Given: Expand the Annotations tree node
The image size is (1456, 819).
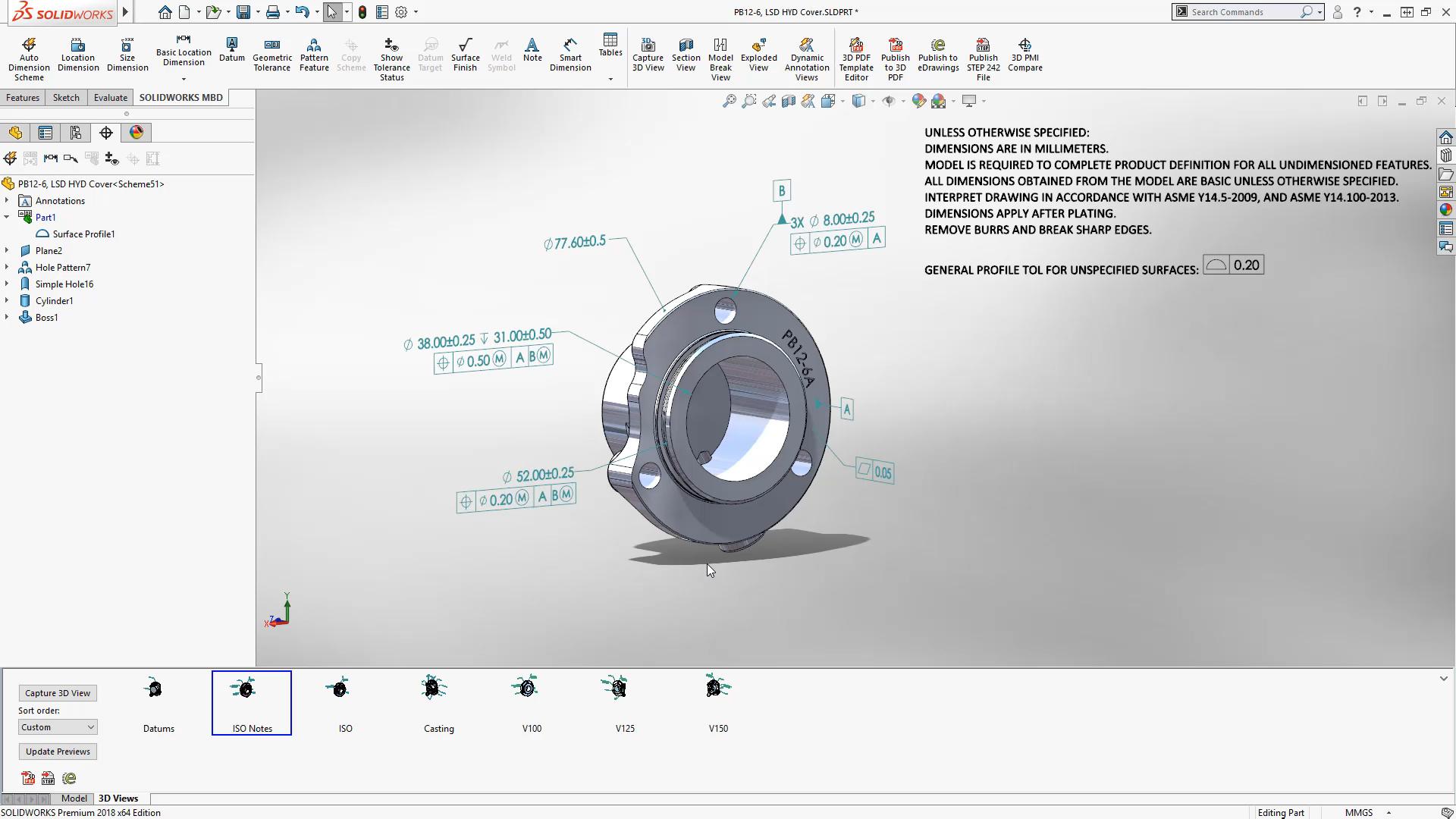Looking at the screenshot, I should click(7, 201).
